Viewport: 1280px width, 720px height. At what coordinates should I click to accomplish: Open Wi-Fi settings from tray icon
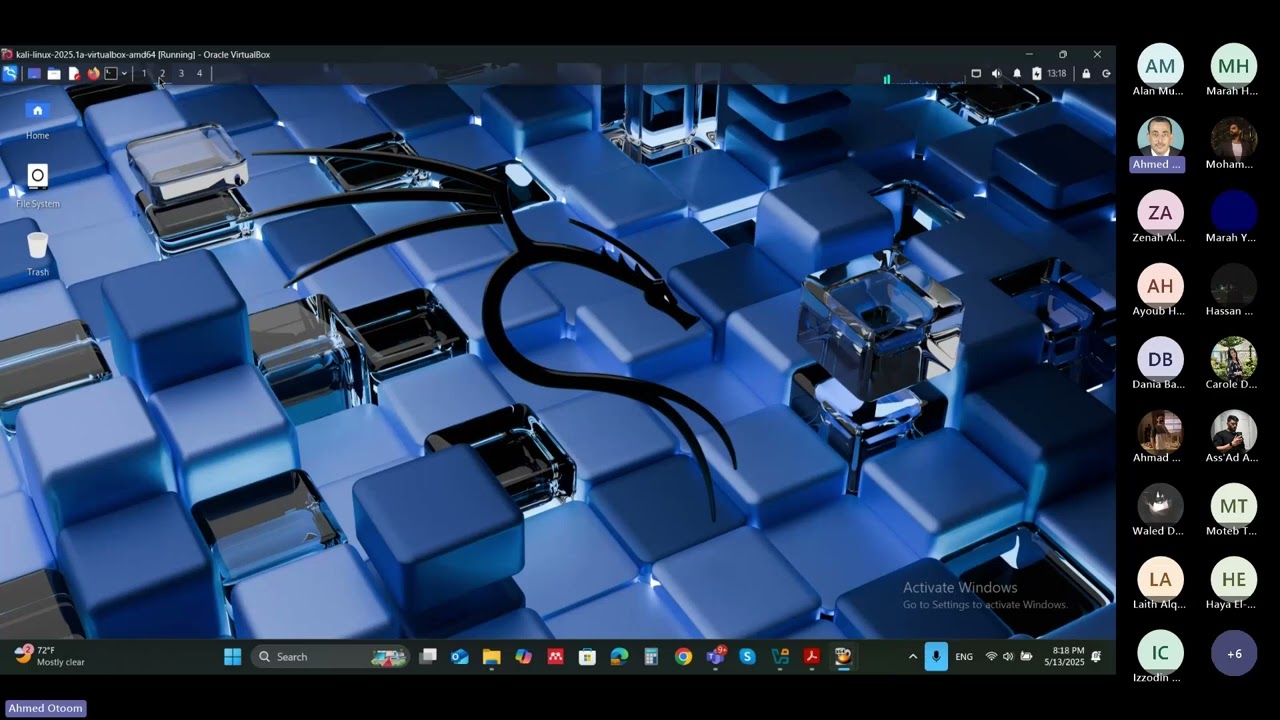pos(991,657)
